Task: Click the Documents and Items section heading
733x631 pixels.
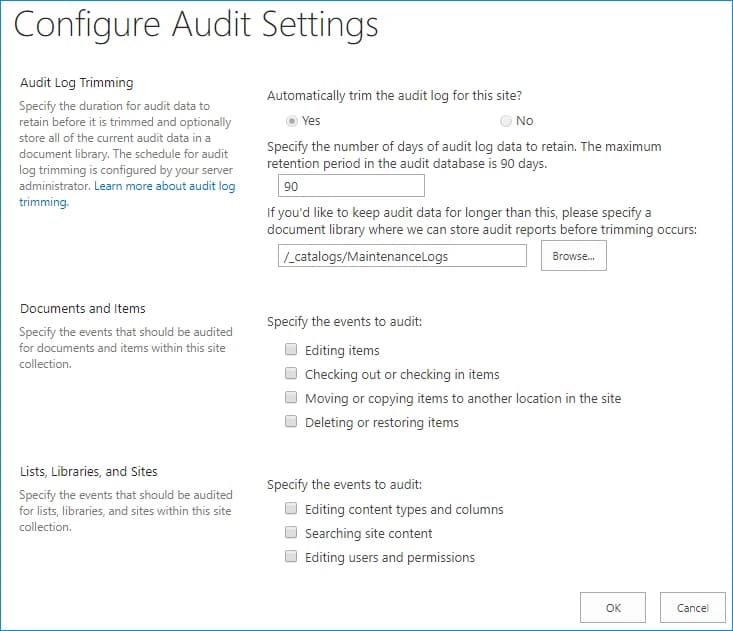Action: [x=83, y=309]
